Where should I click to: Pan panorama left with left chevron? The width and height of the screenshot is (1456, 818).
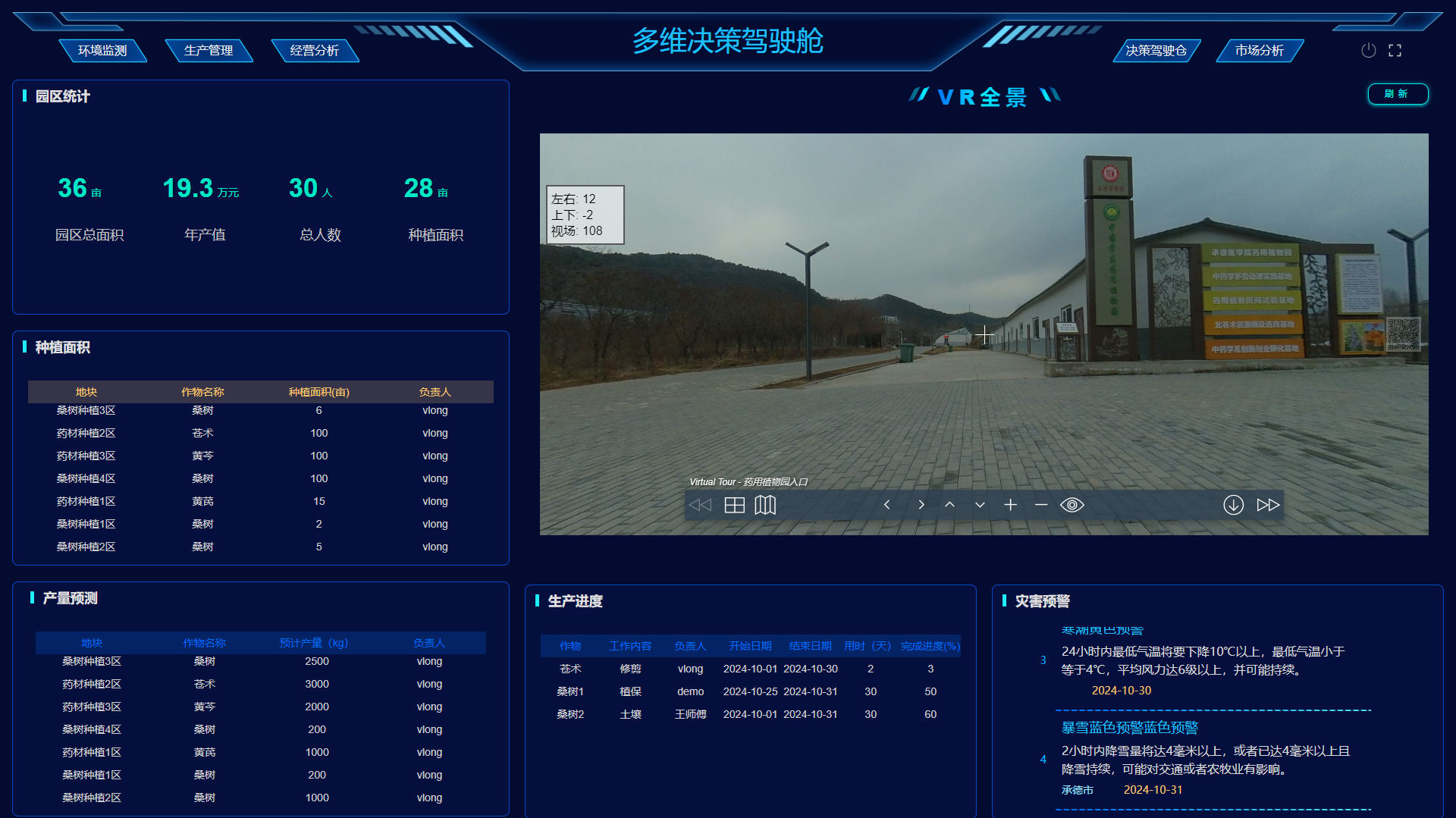[x=886, y=505]
